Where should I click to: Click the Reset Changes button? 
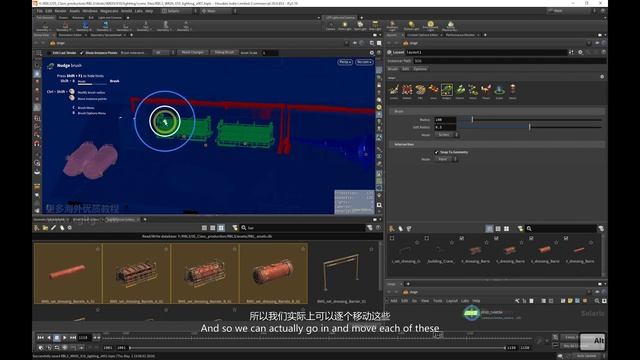click(193, 53)
